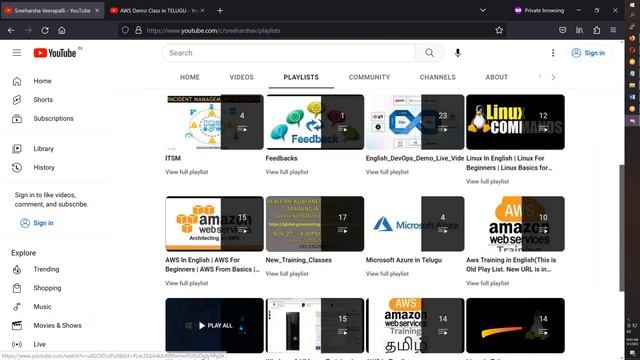The image size is (640, 360).
Task: Click the page vertical scrollbar
Action: tap(622, 228)
